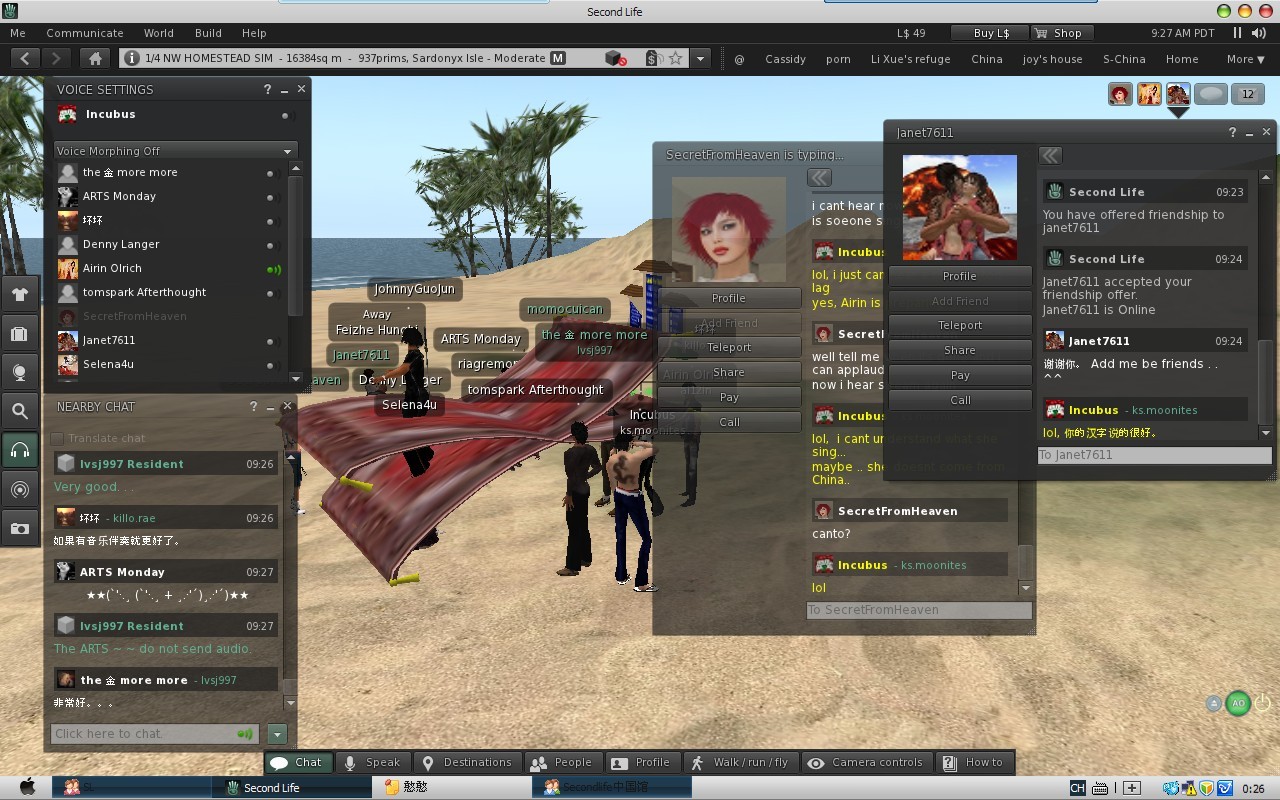Open the speech bubble nearby chat chiclet
The image size is (1280, 800).
(x=1211, y=94)
